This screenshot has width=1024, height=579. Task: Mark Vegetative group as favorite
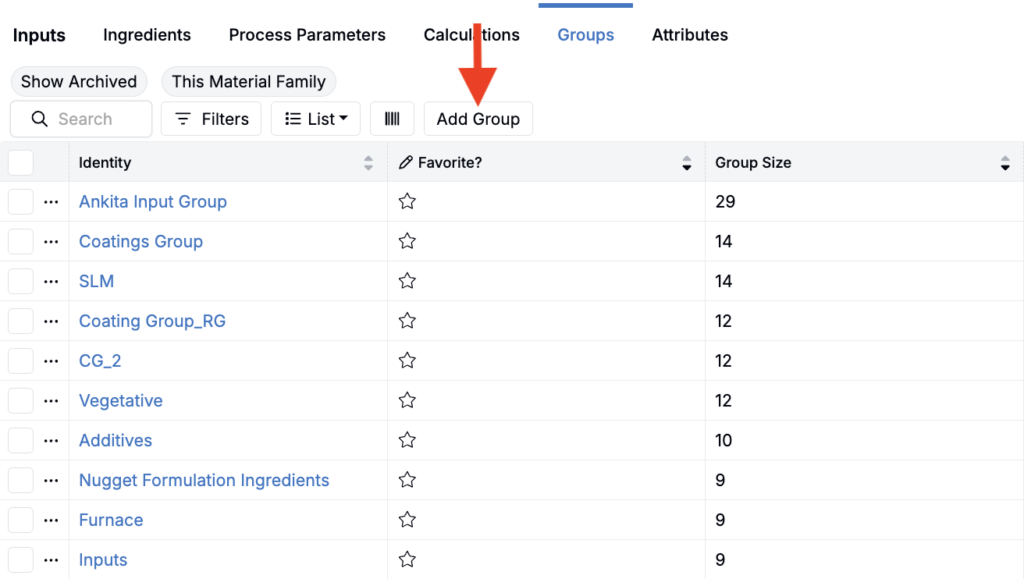tap(407, 401)
